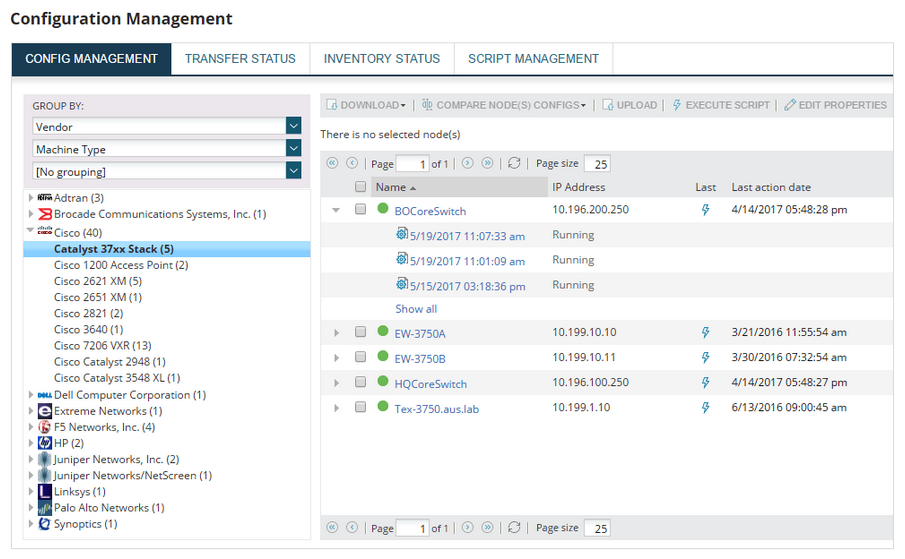
Task: Expand the HQCoreSwitch row
Action: [x=336, y=383]
